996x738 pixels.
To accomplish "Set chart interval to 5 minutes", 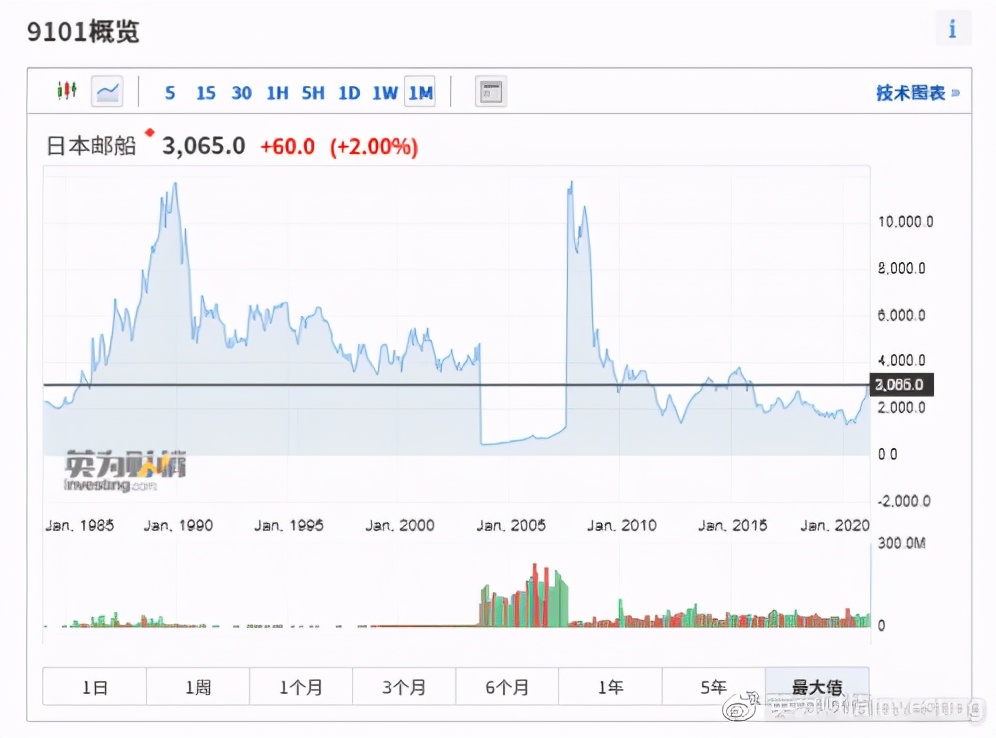I will point(170,93).
